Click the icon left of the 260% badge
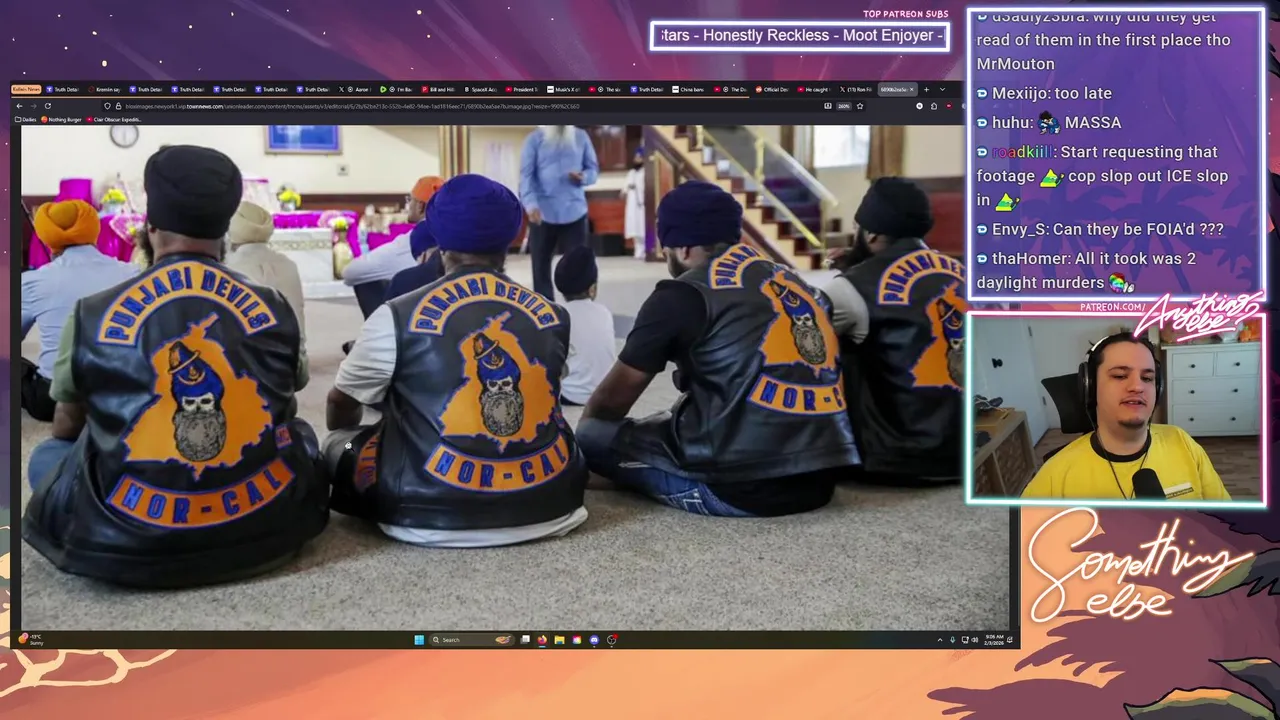This screenshot has width=1280, height=720. (828, 106)
